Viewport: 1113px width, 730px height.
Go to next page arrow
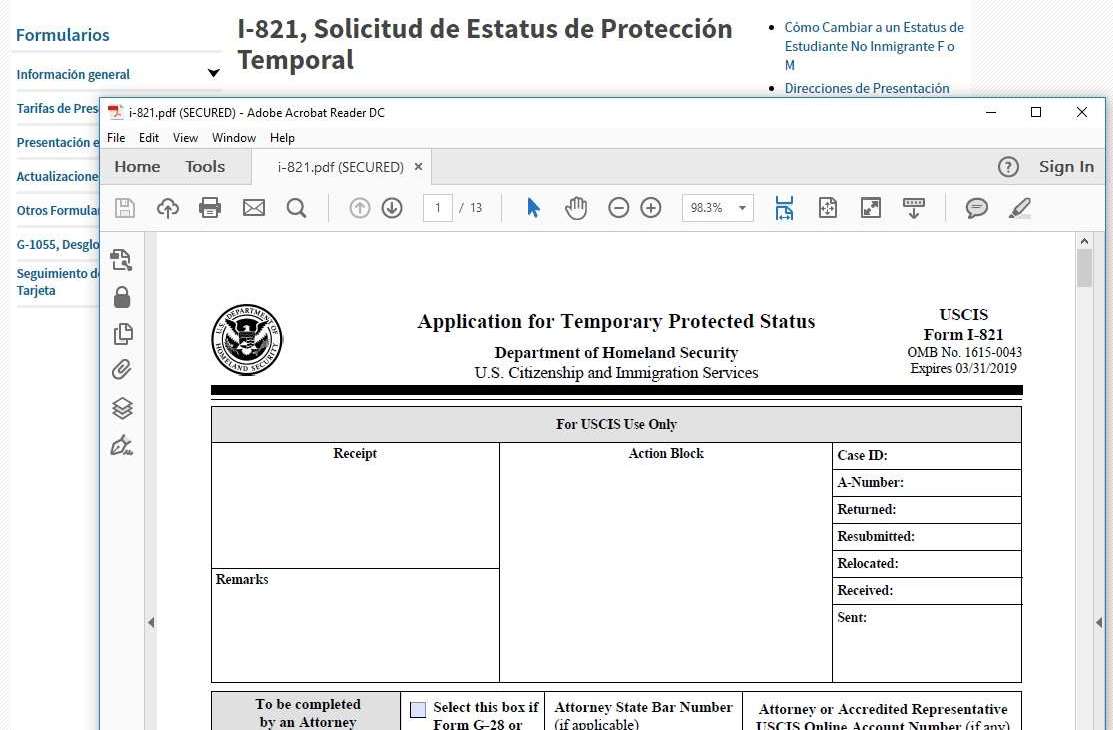pos(392,208)
